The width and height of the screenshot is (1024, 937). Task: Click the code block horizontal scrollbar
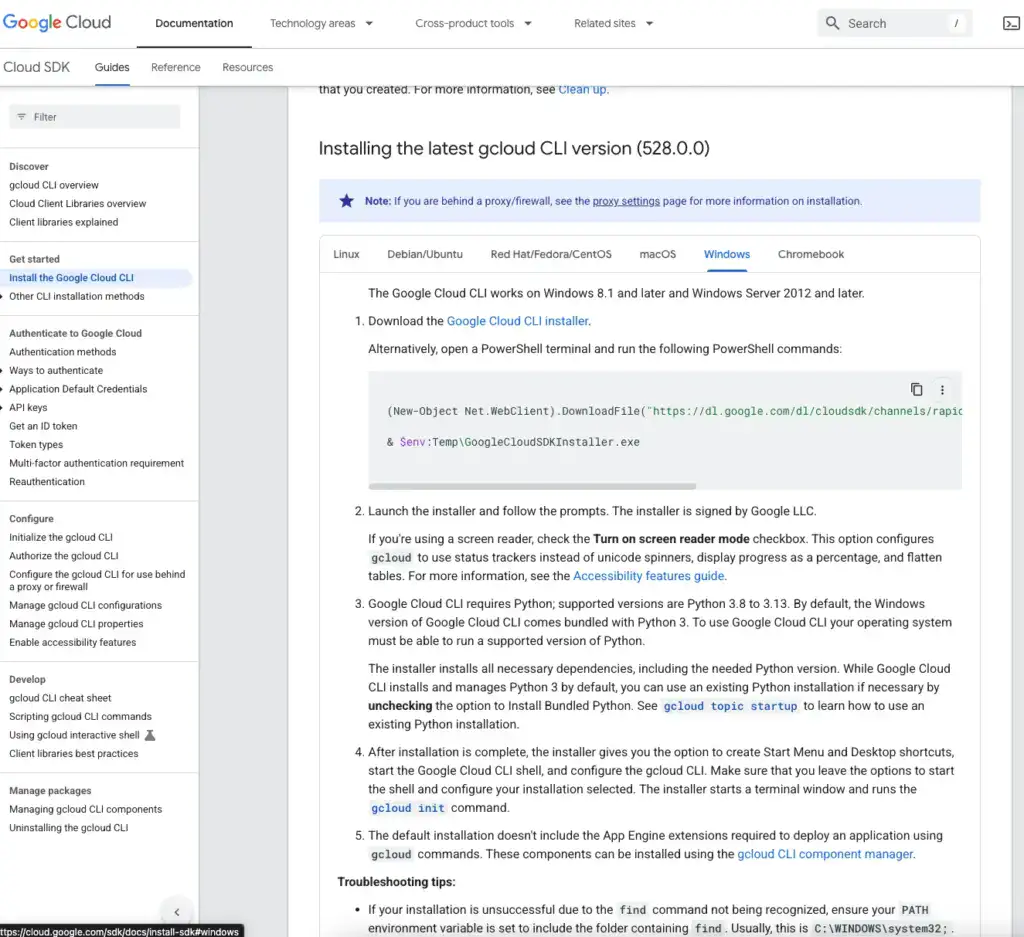[532, 486]
